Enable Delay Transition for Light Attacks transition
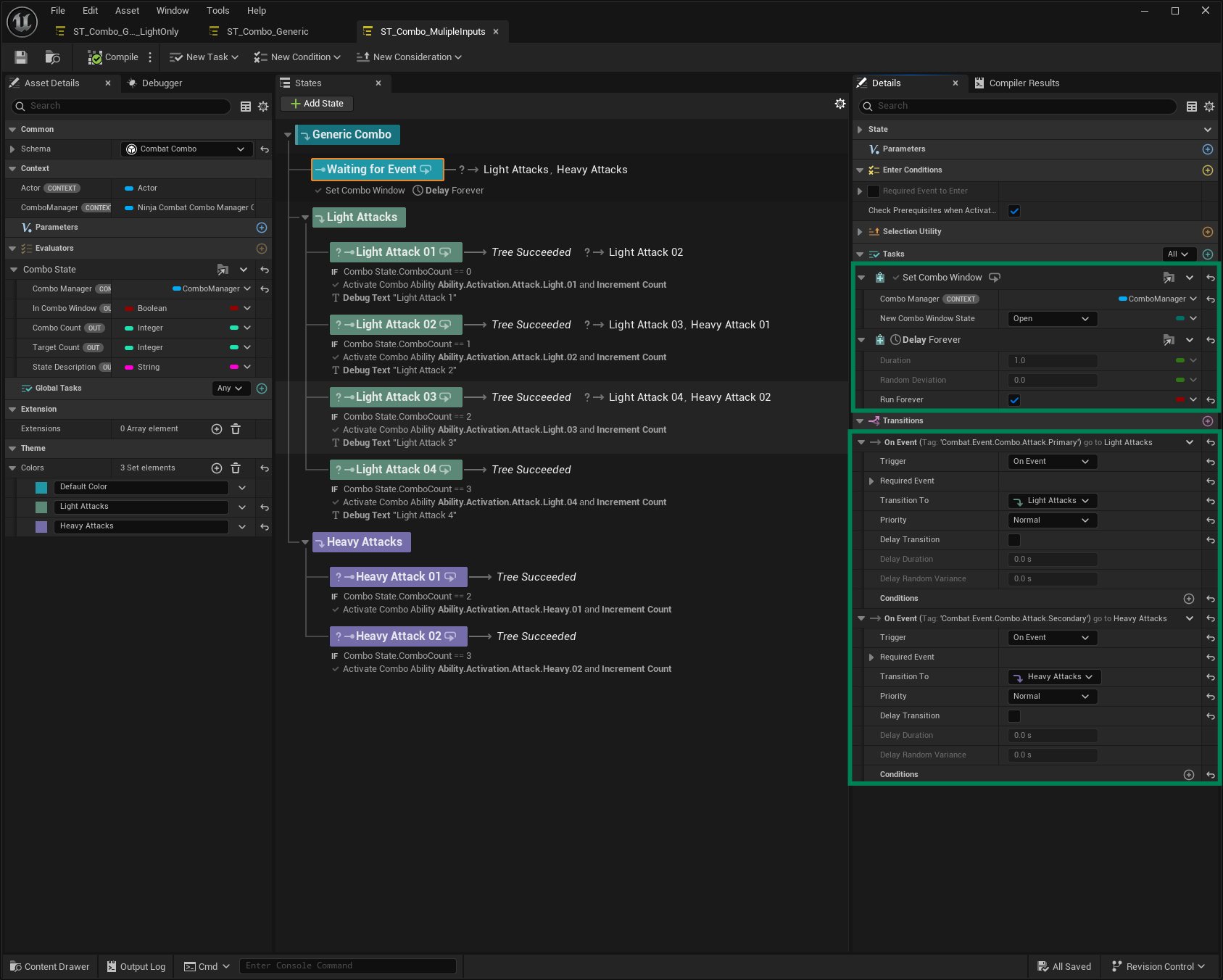Image resolution: width=1223 pixels, height=980 pixels. point(1014,540)
